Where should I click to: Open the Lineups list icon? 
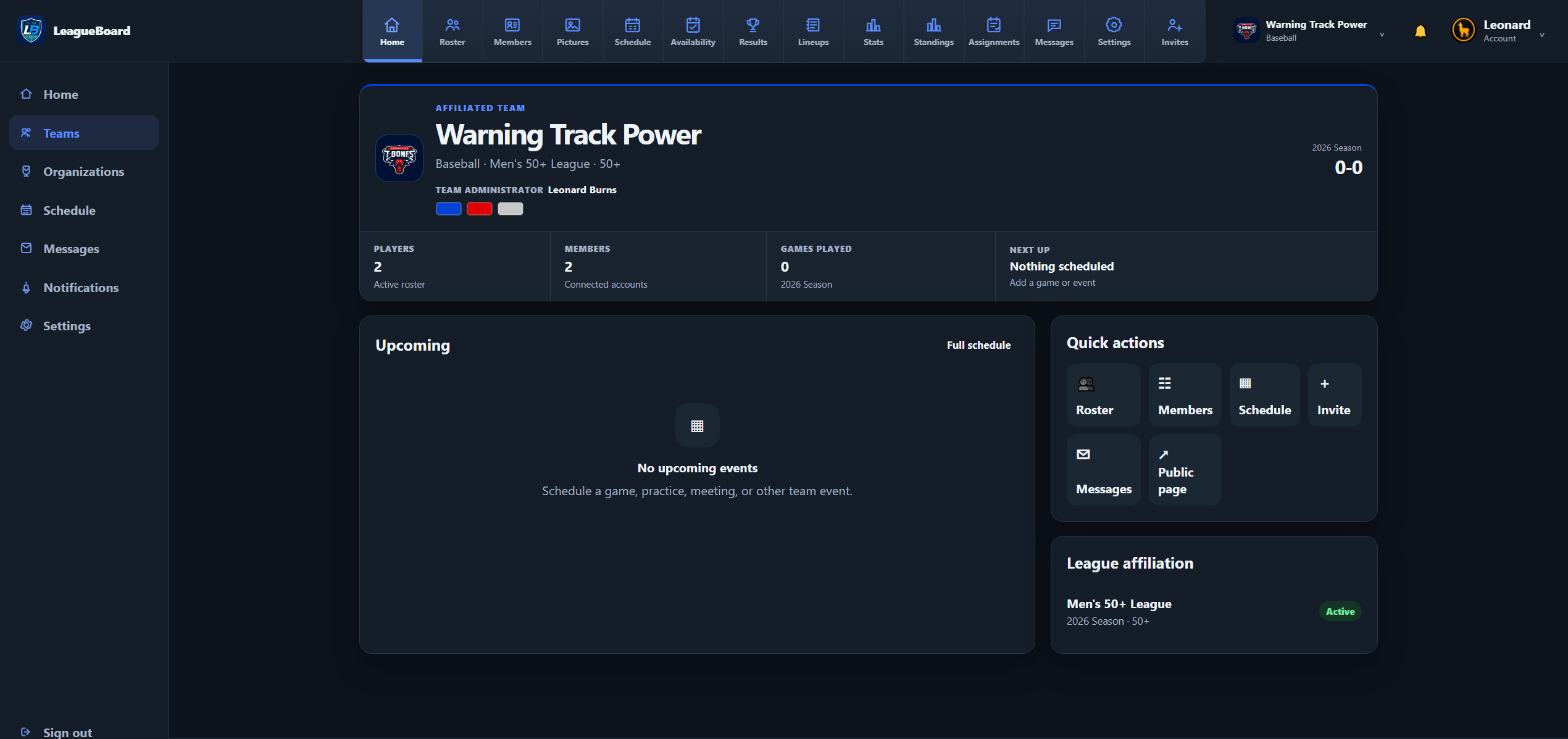pyautogui.click(x=813, y=25)
